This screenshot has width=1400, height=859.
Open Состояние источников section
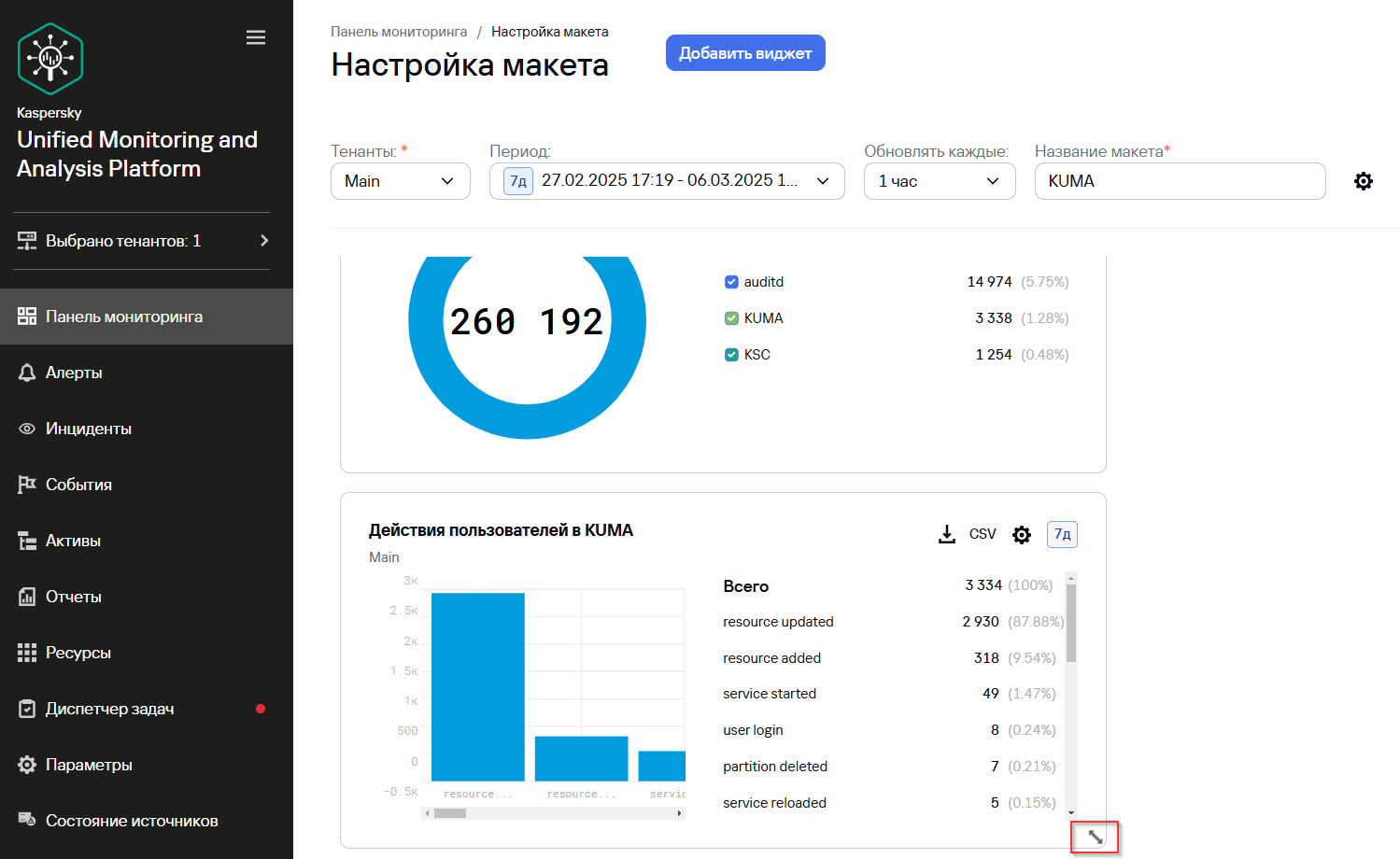click(x=147, y=821)
